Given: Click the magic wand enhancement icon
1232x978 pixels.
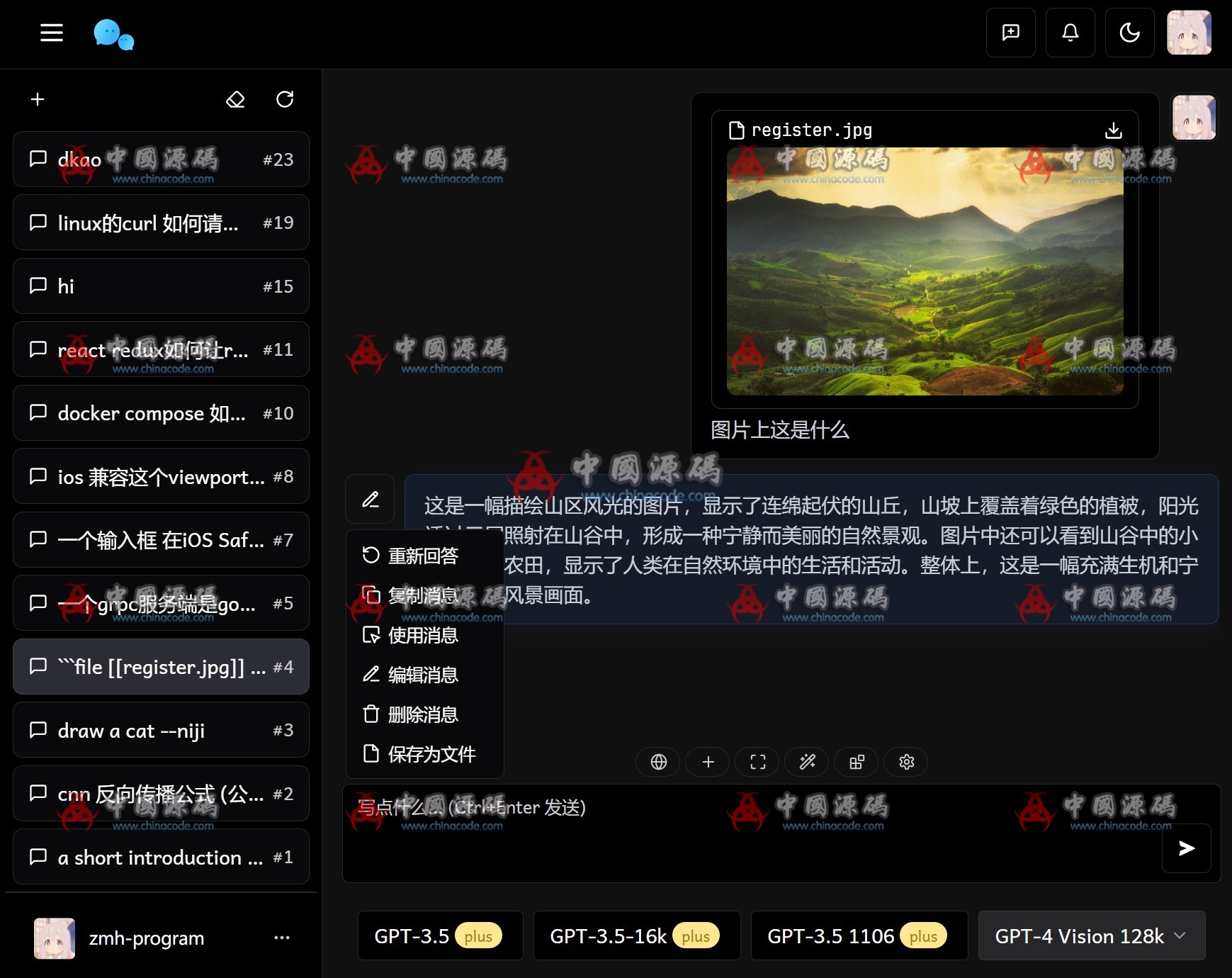Looking at the screenshot, I should pos(806,762).
